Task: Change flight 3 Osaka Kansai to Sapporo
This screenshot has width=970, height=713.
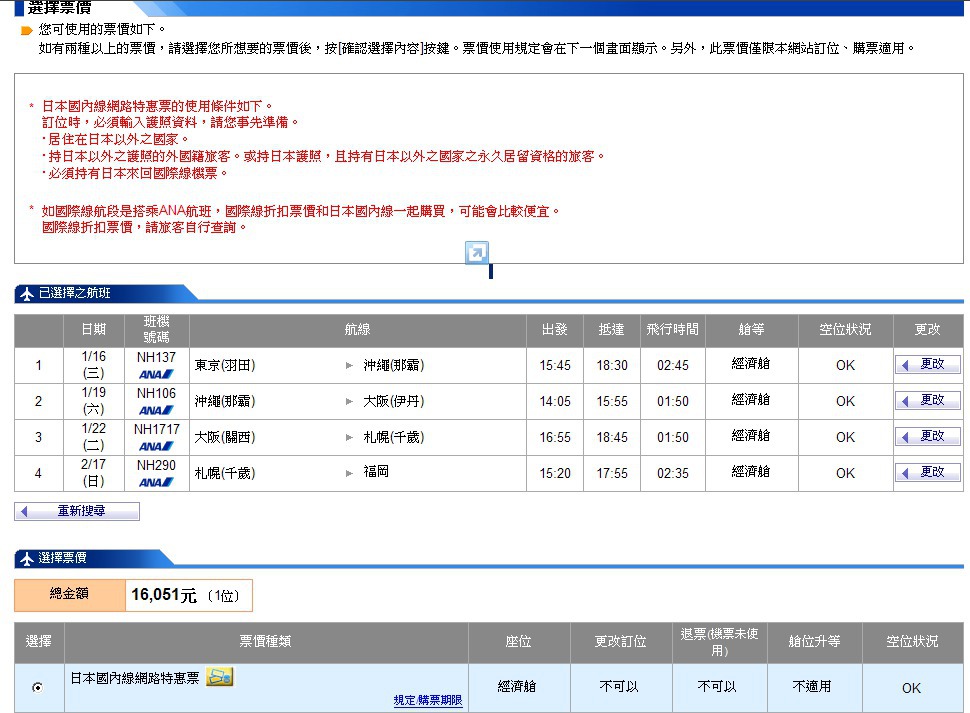Action: pos(927,436)
